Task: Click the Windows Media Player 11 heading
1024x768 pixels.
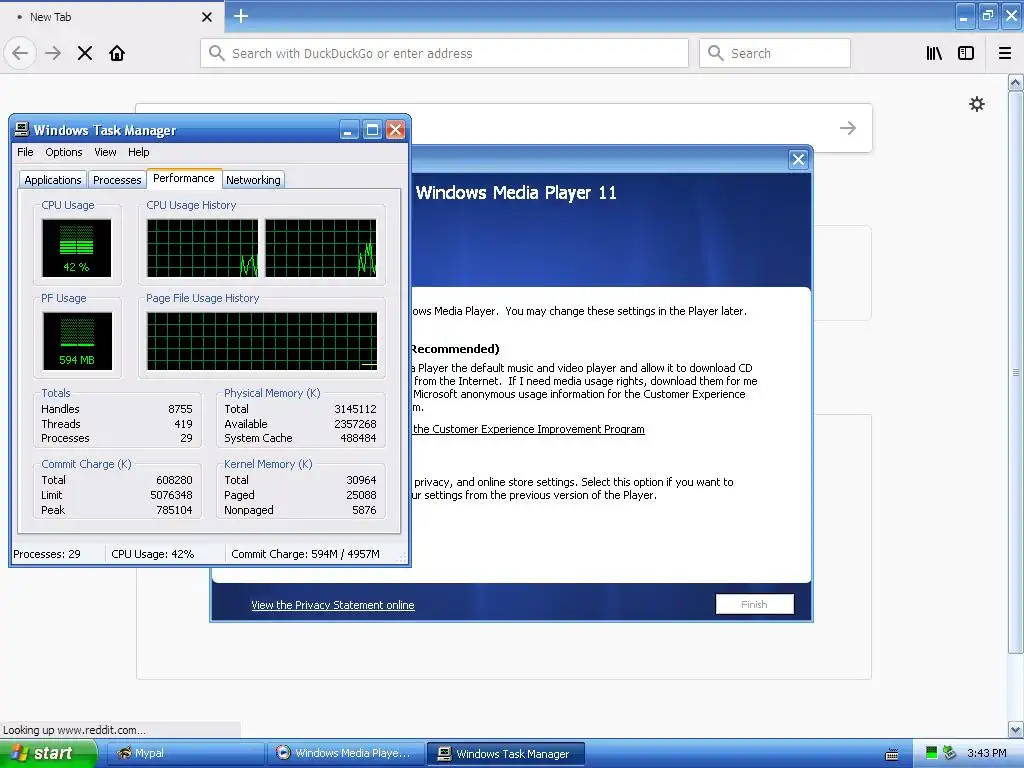Action: (x=516, y=193)
